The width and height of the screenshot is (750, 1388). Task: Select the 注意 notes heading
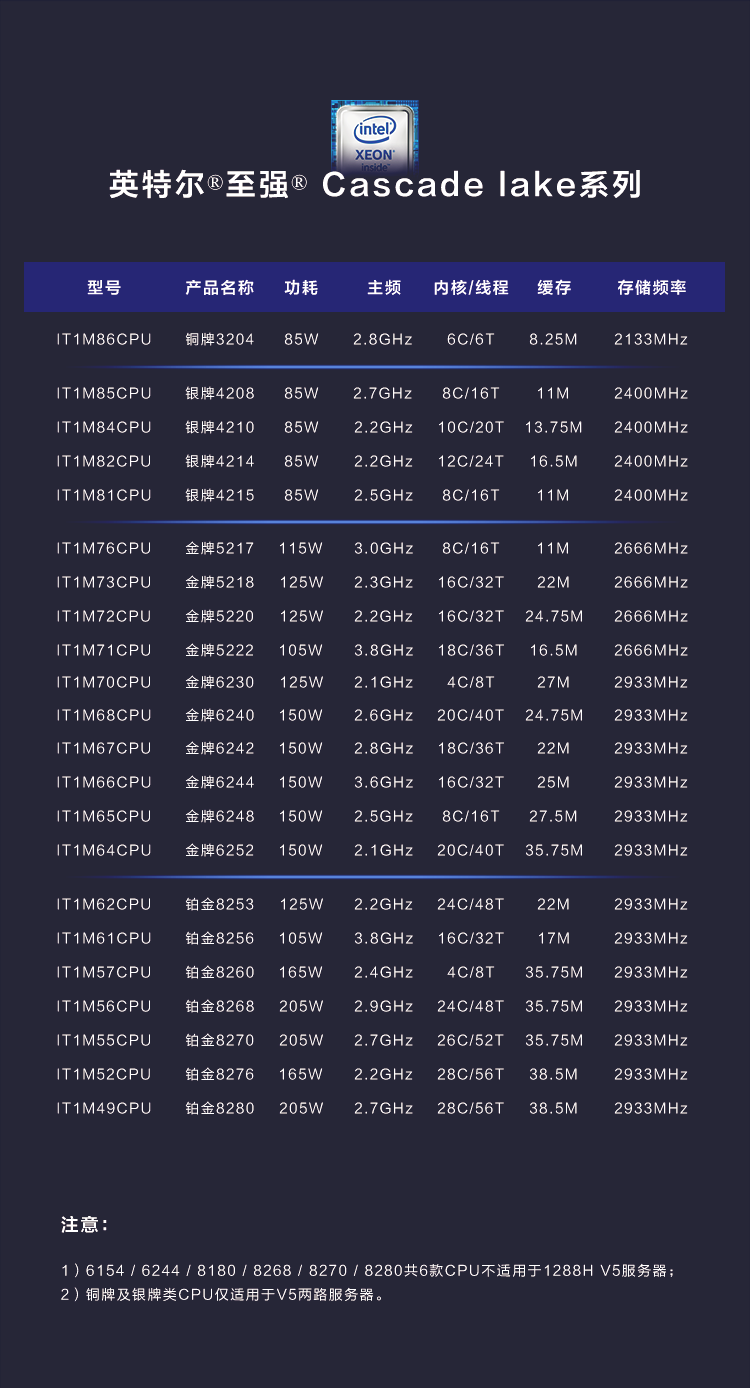[84, 1225]
